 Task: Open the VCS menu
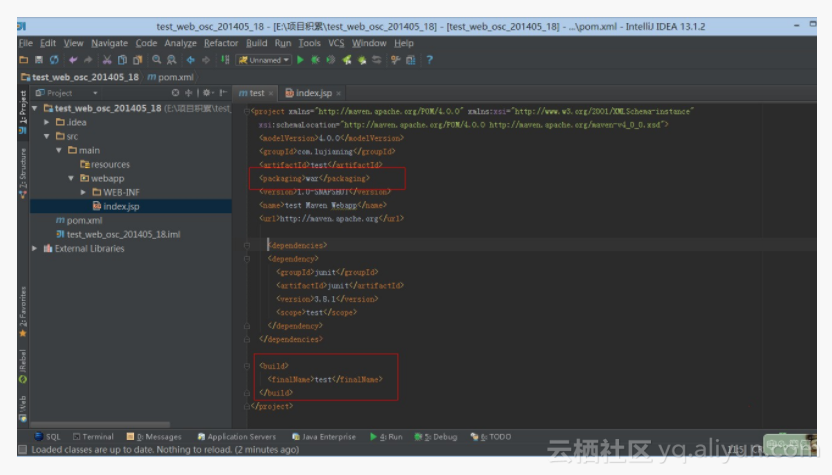(x=336, y=43)
